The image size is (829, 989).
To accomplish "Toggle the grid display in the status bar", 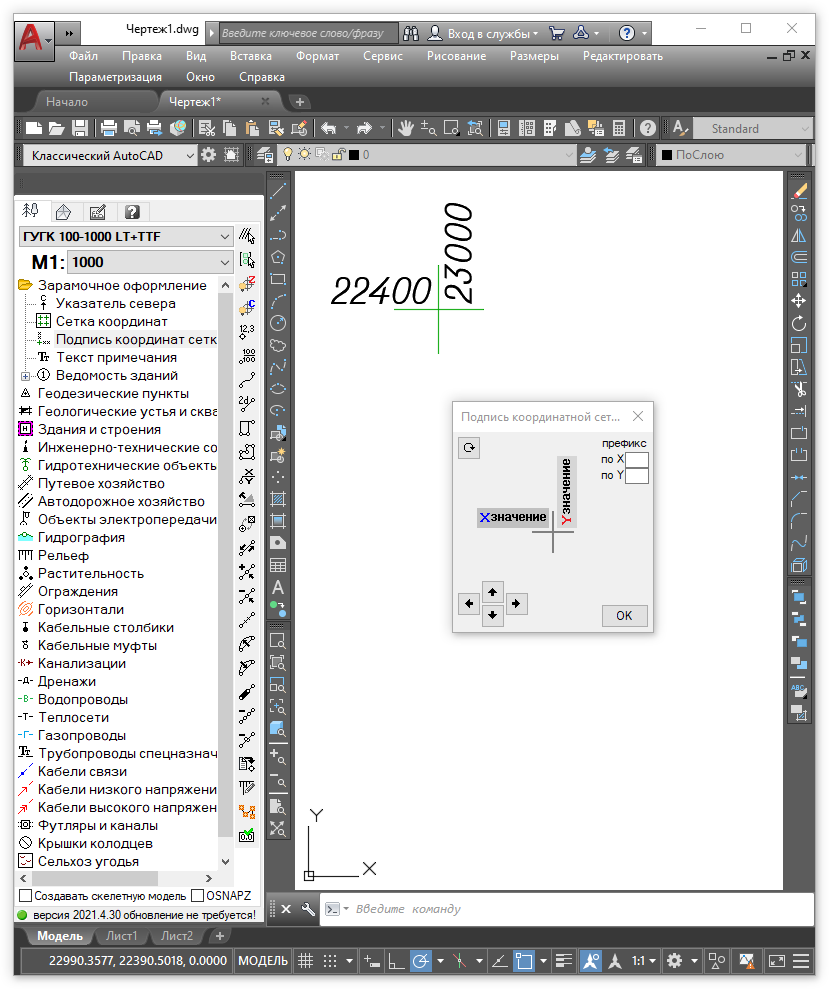I will pyautogui.click(x=306, y=961).
